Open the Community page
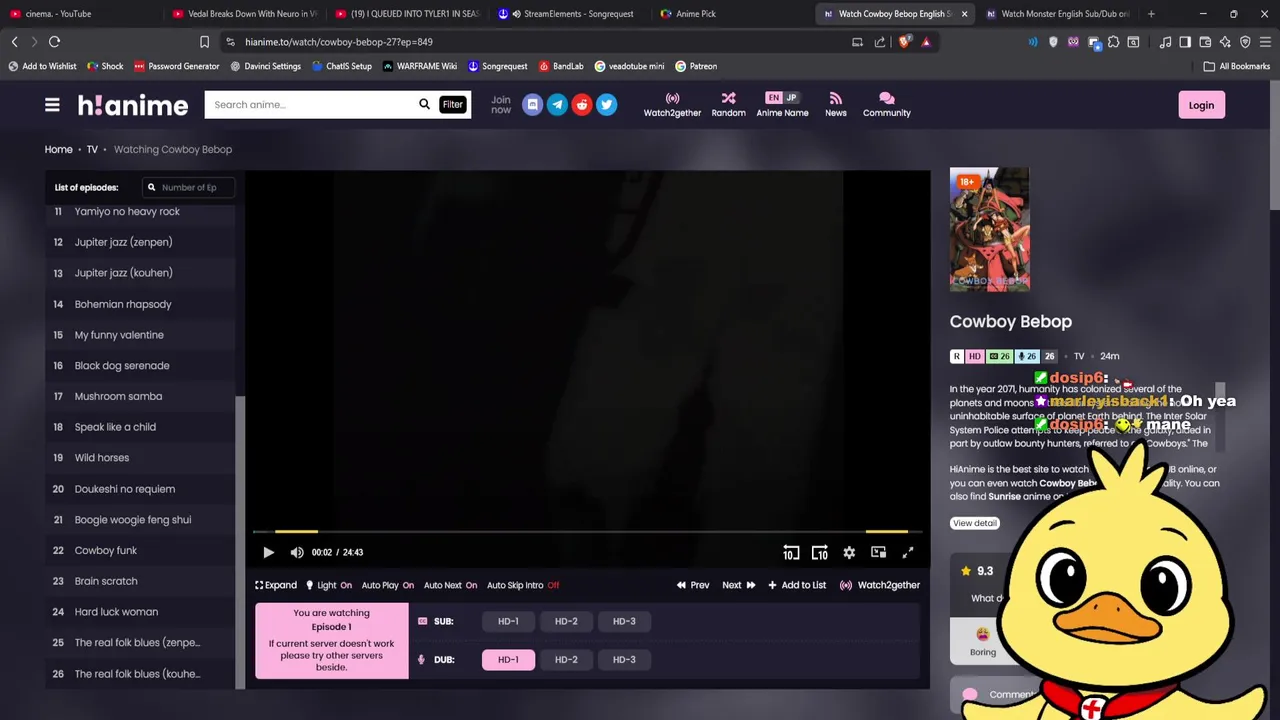 click(886, 105)
